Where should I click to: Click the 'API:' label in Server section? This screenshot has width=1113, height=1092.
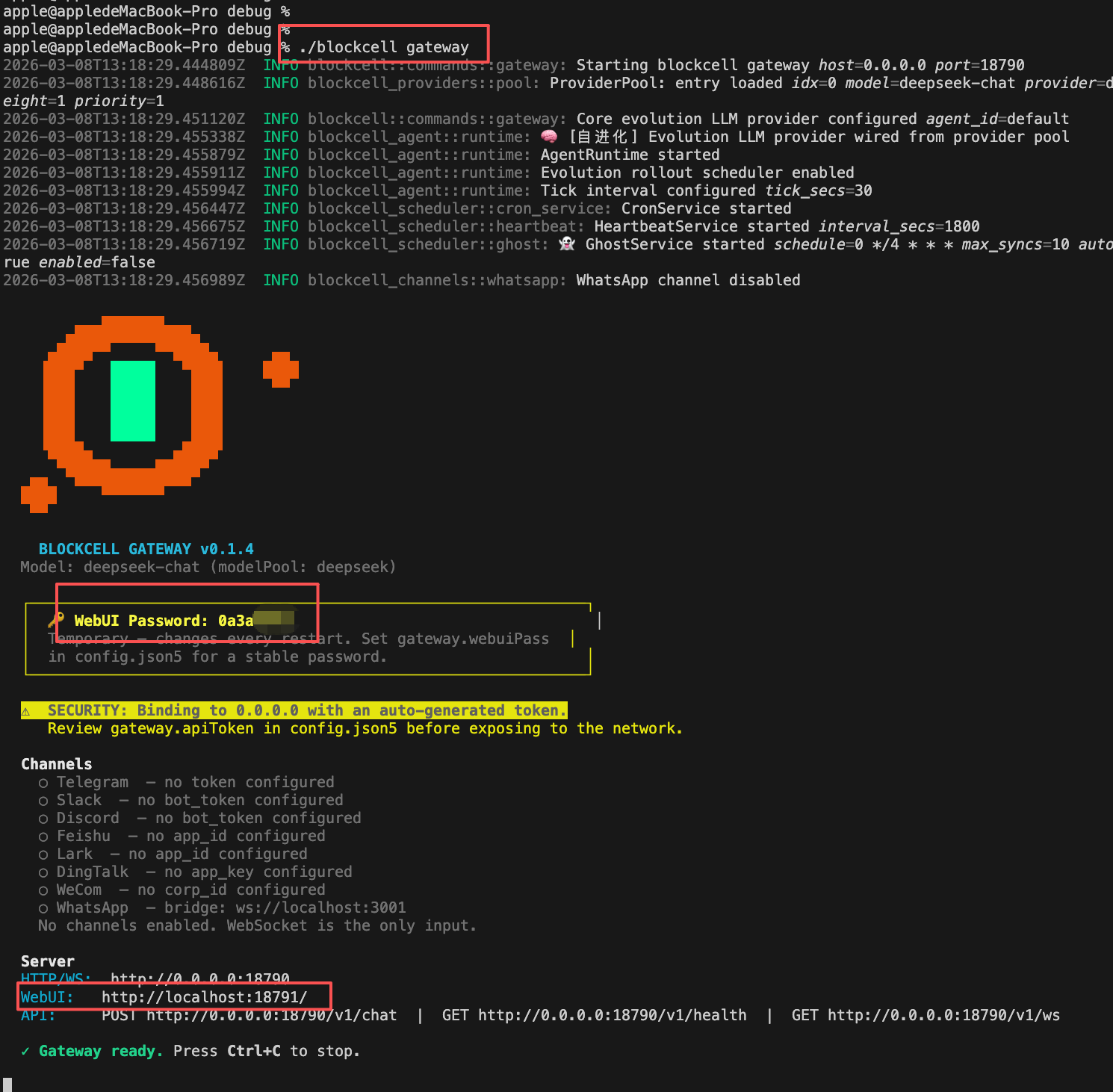[39, 1015]
